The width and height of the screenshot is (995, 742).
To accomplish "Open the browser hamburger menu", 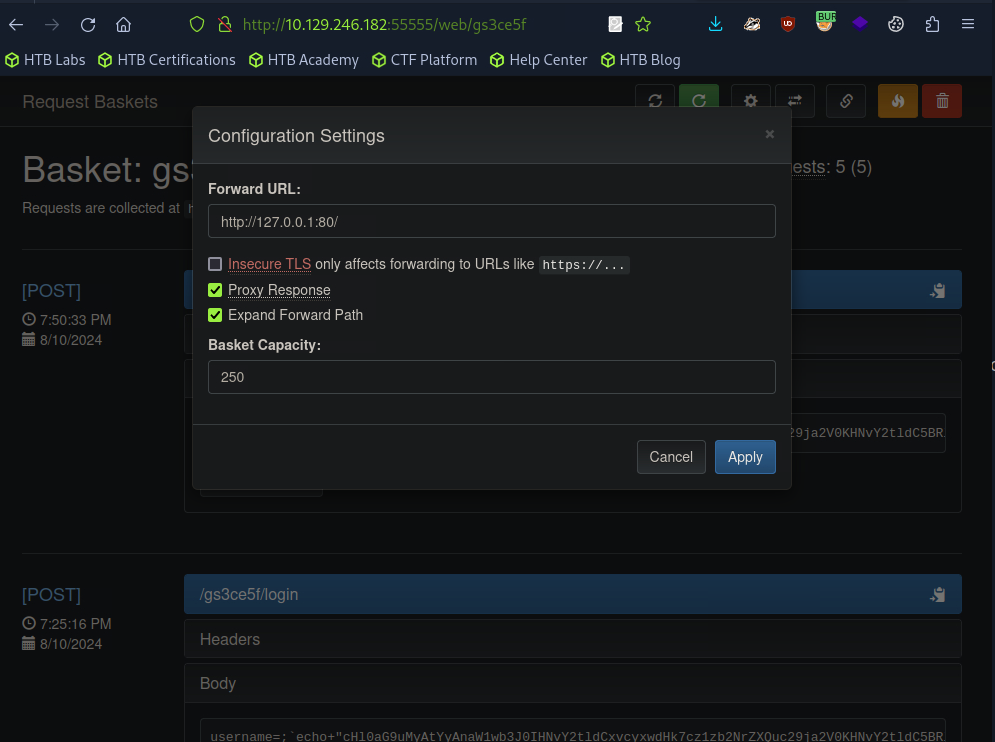I will 968,24.
